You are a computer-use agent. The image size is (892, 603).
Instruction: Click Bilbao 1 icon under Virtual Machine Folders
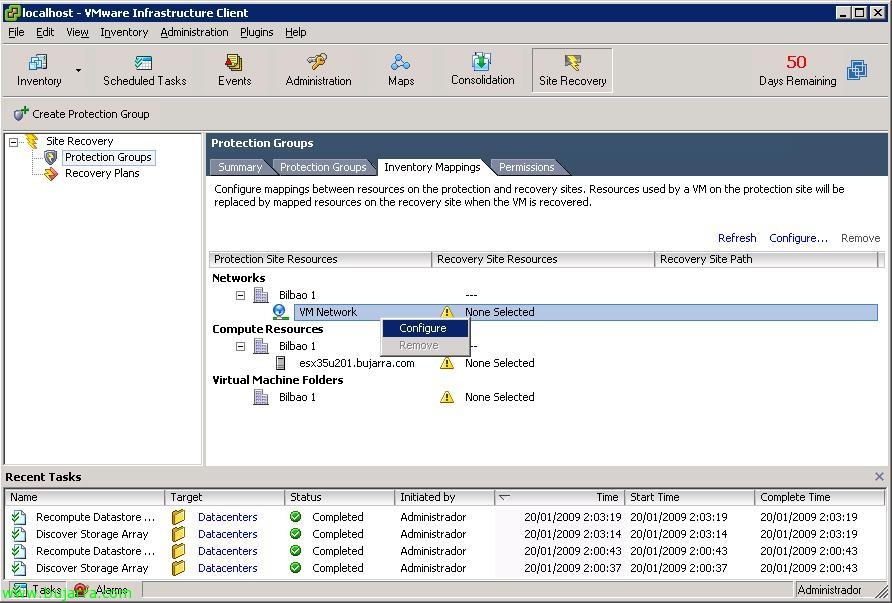[261, 397]
